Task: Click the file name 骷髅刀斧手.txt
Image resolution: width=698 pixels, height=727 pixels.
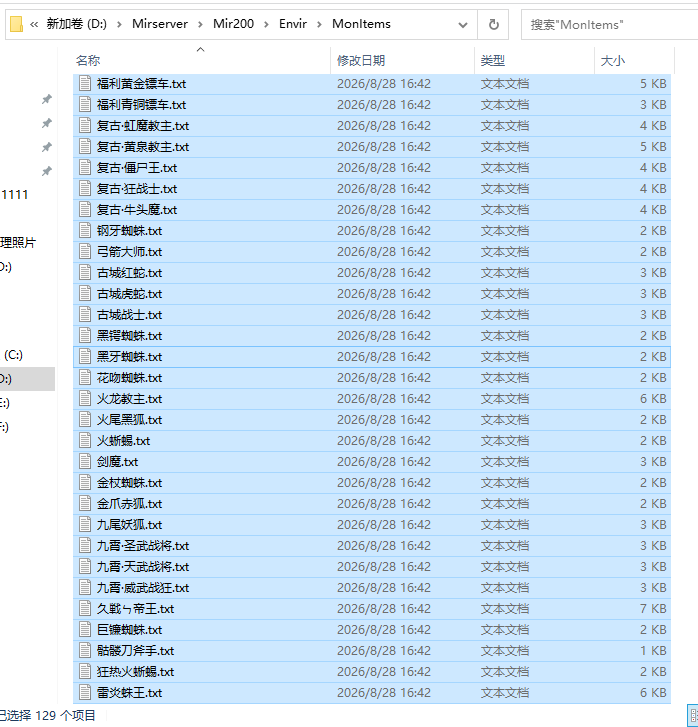Action: (x=135, y=650)
